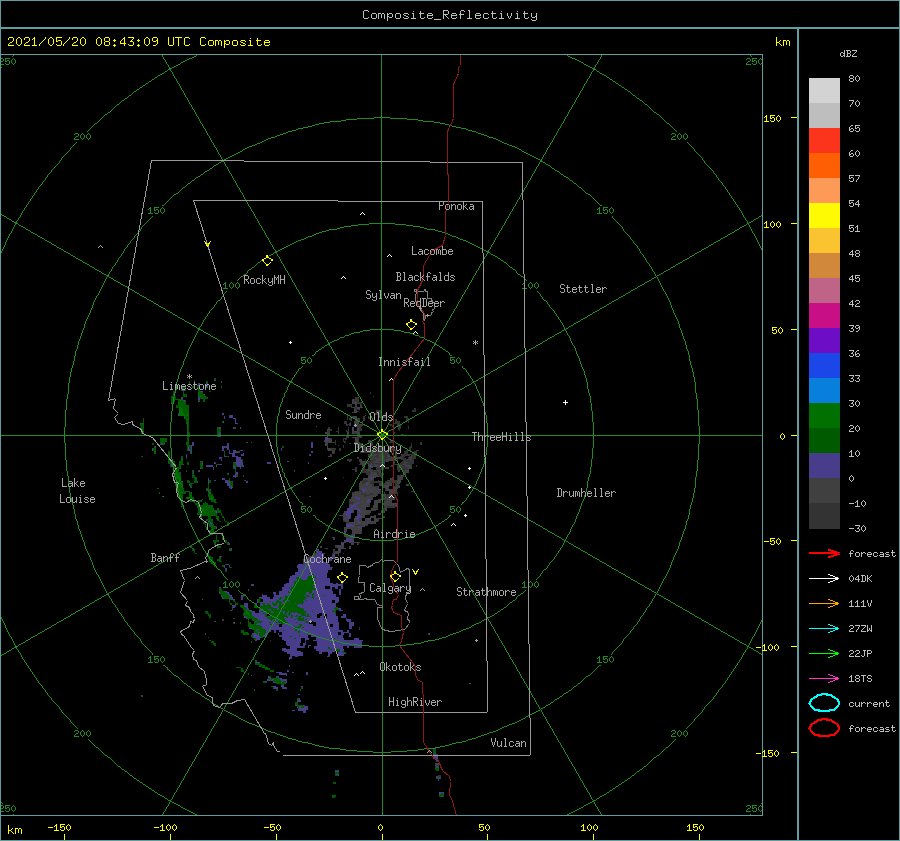Click the cyan current ellipse icon
900x841 pixels.
pos(824,703)
